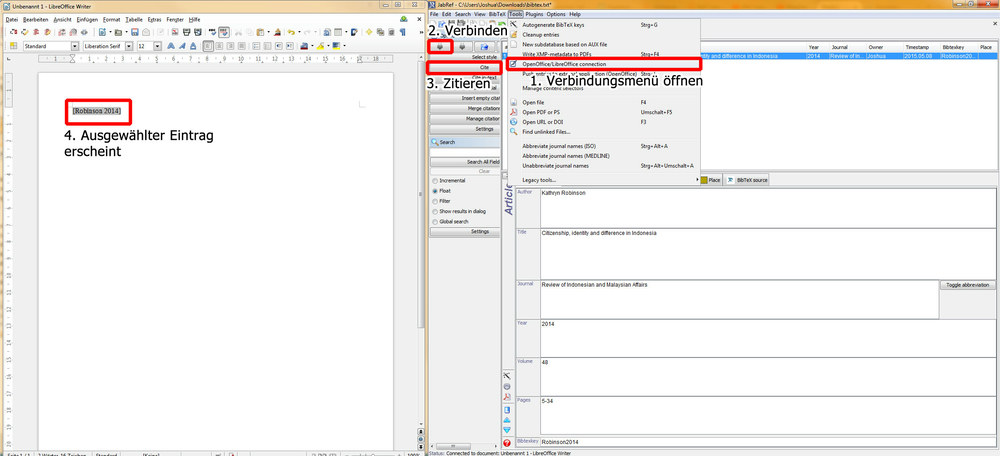Enable the Global search option

[435, 221]
